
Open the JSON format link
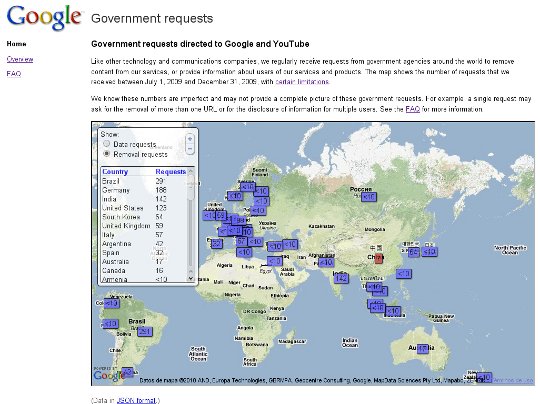point(136,400)
